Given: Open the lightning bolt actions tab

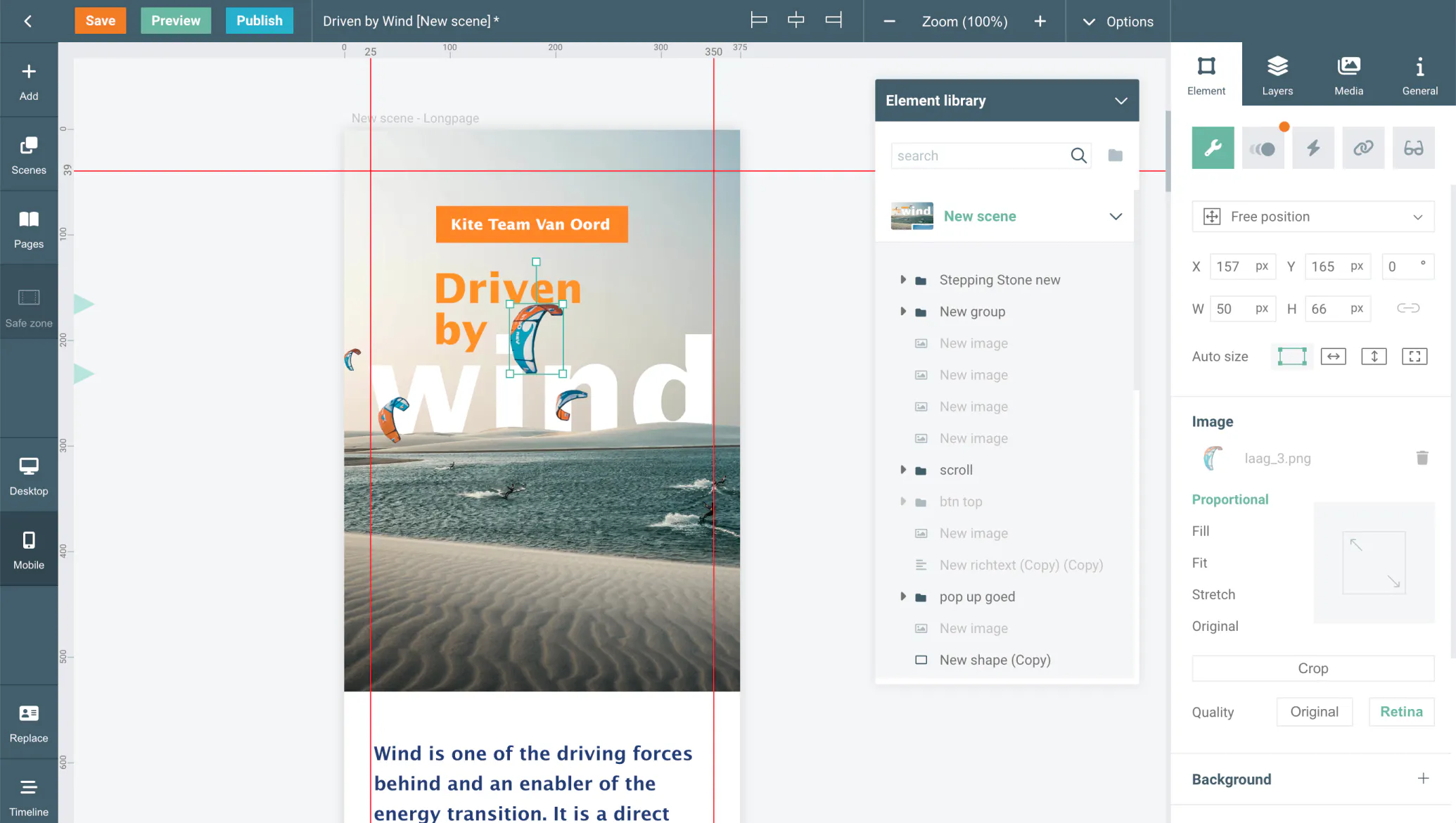Looking at the screenshot, I should [1313, 148].
